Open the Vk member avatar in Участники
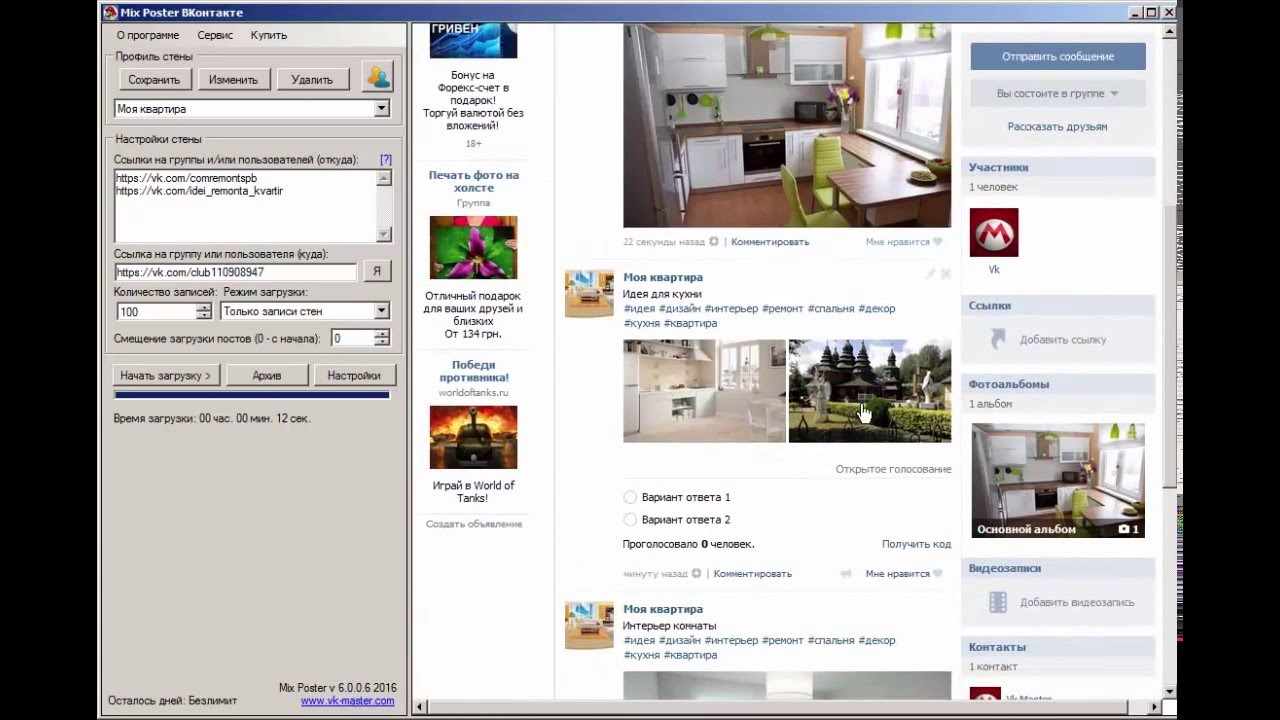 [994, 232]
